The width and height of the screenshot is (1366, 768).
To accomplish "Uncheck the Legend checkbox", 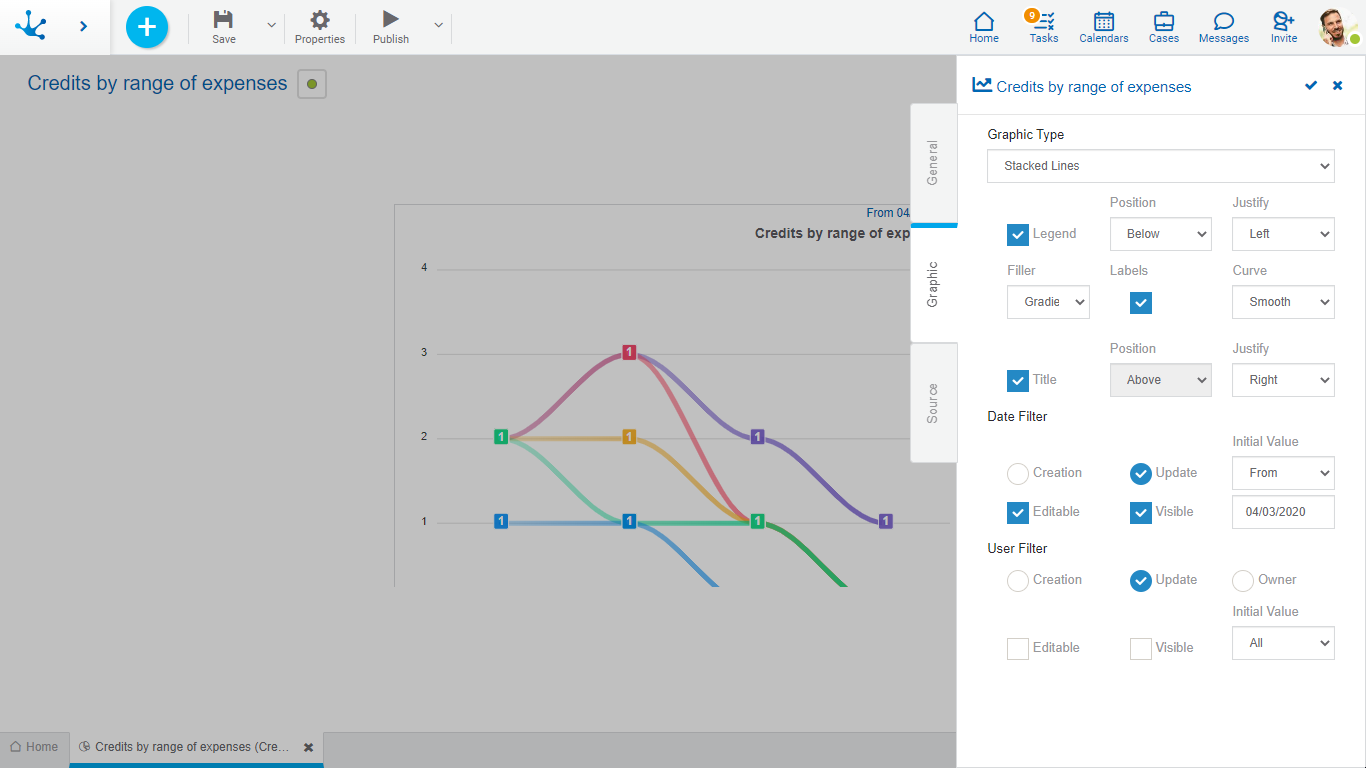I will [x=1018, y=235].
